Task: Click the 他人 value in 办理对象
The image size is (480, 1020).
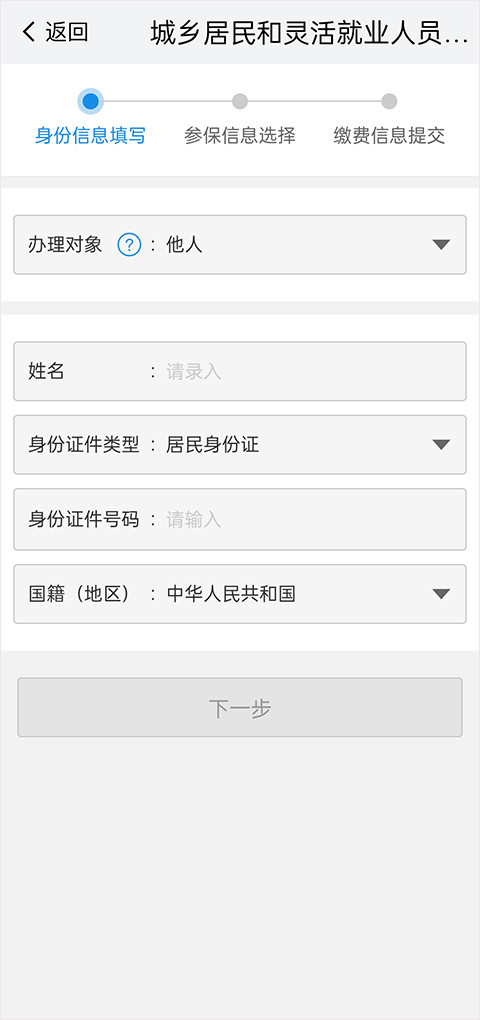Action: click(x=185, y=245)
